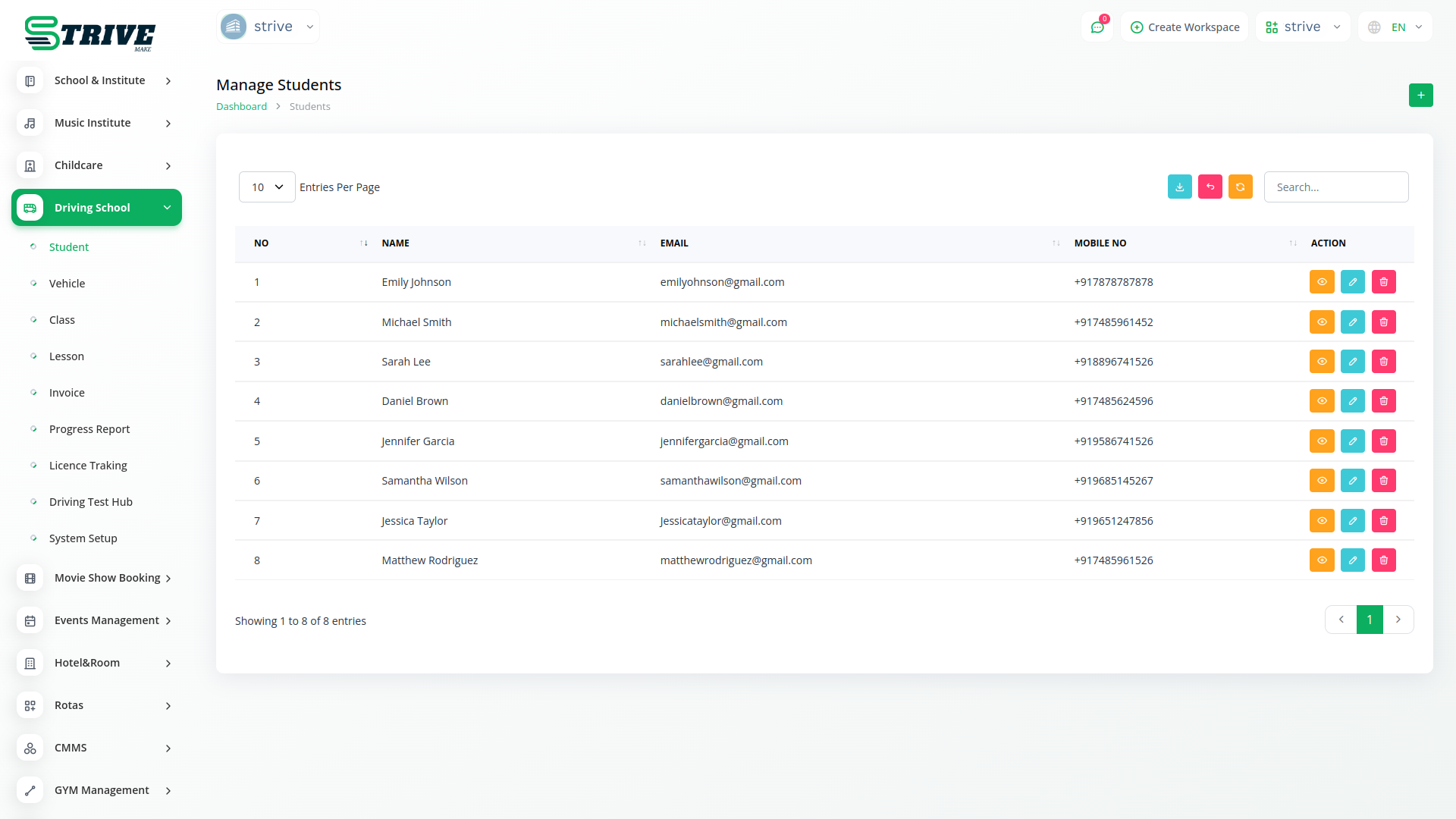Open the entries per page dropdown
Viewport: 1456px width, 819px height.
[267, 187]
